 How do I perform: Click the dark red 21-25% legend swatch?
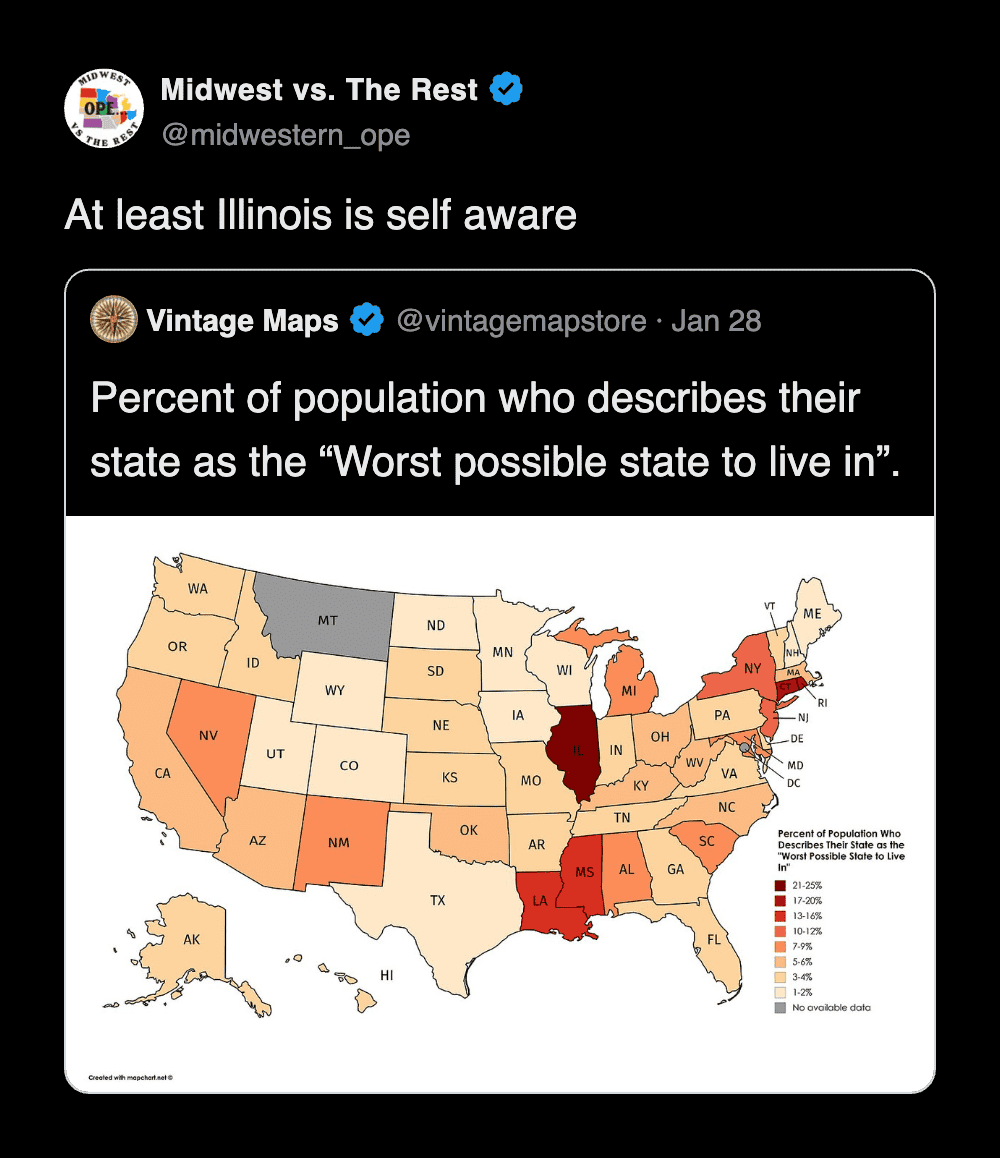(780, 886)
